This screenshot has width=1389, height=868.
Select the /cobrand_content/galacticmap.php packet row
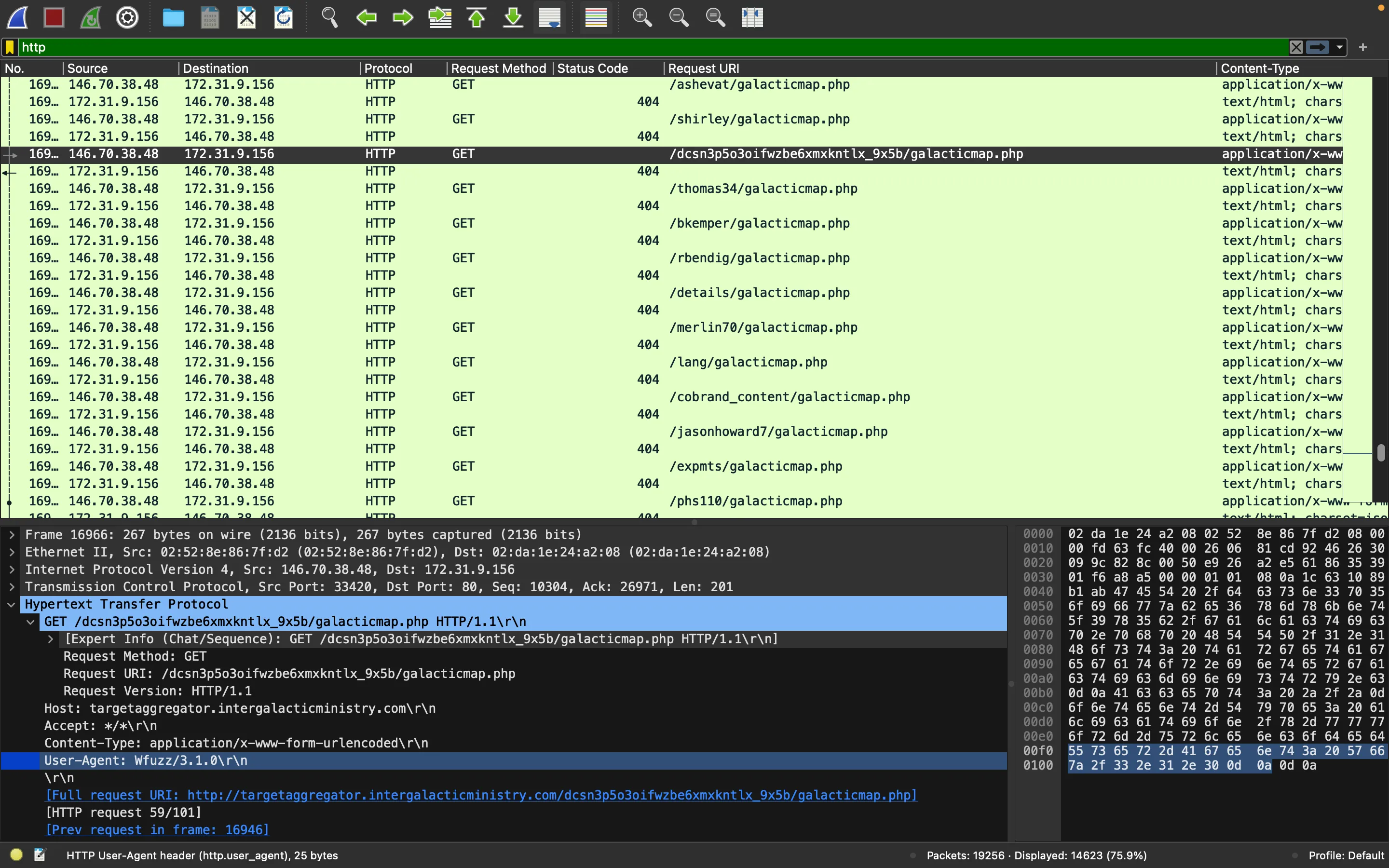pyautogui.click(x=671, y=397)
